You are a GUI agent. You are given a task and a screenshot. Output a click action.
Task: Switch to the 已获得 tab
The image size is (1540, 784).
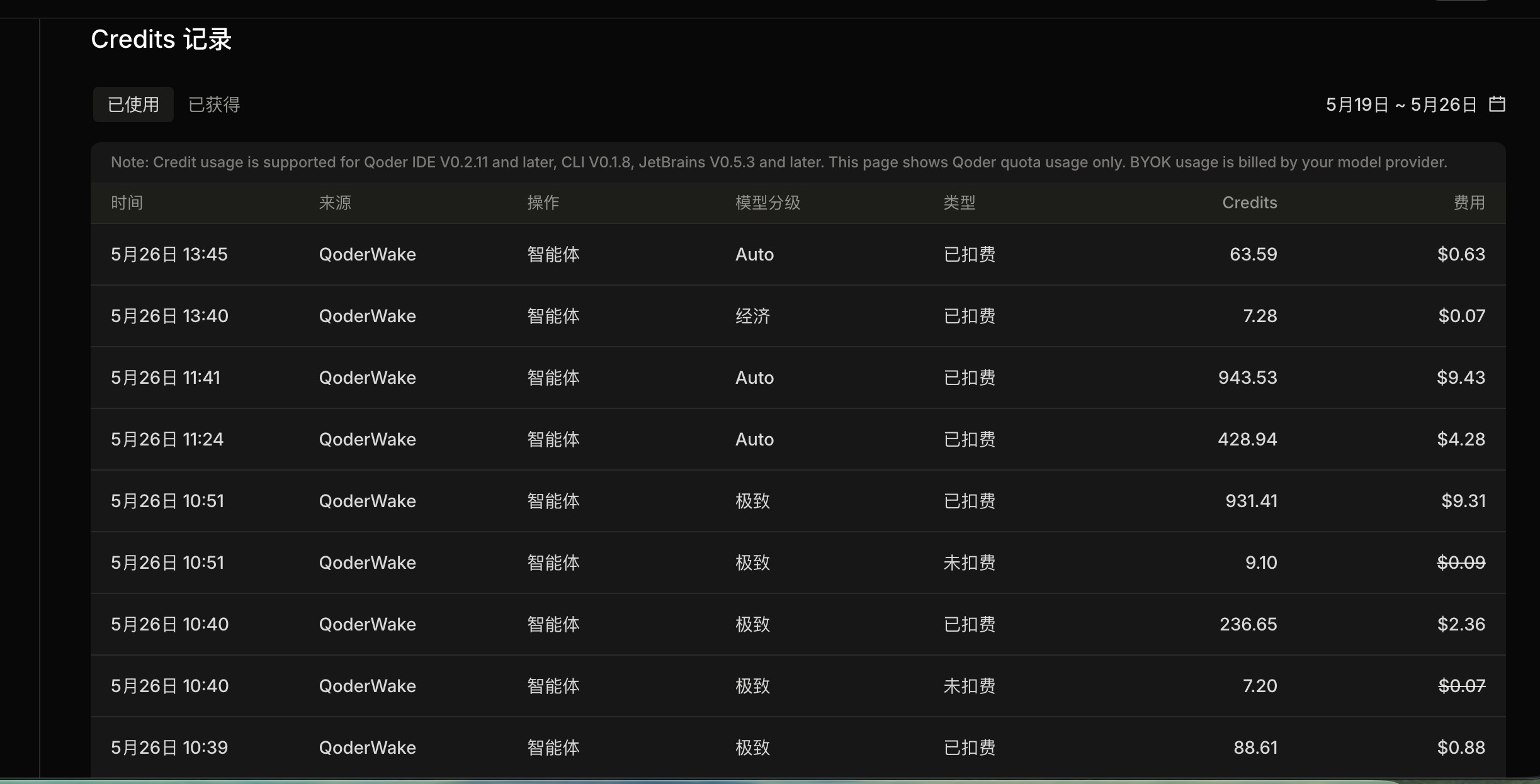point(214,104)
